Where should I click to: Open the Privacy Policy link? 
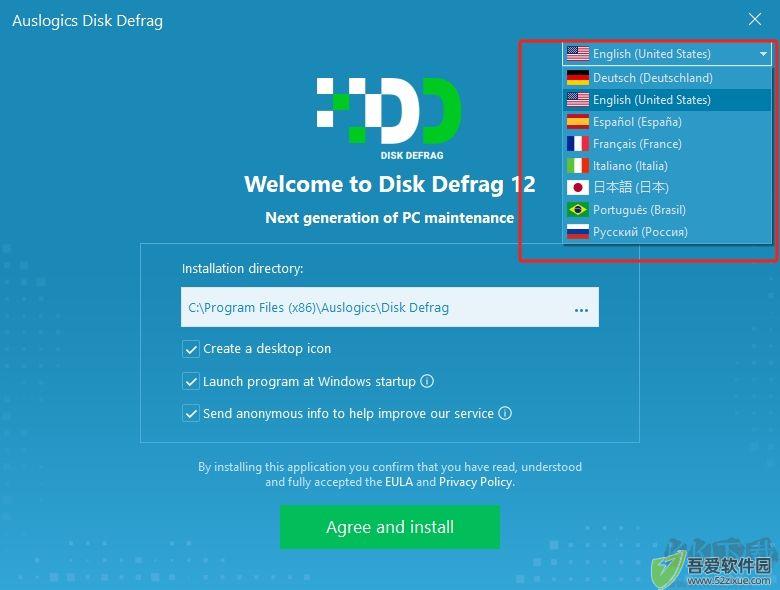(476, 482)
